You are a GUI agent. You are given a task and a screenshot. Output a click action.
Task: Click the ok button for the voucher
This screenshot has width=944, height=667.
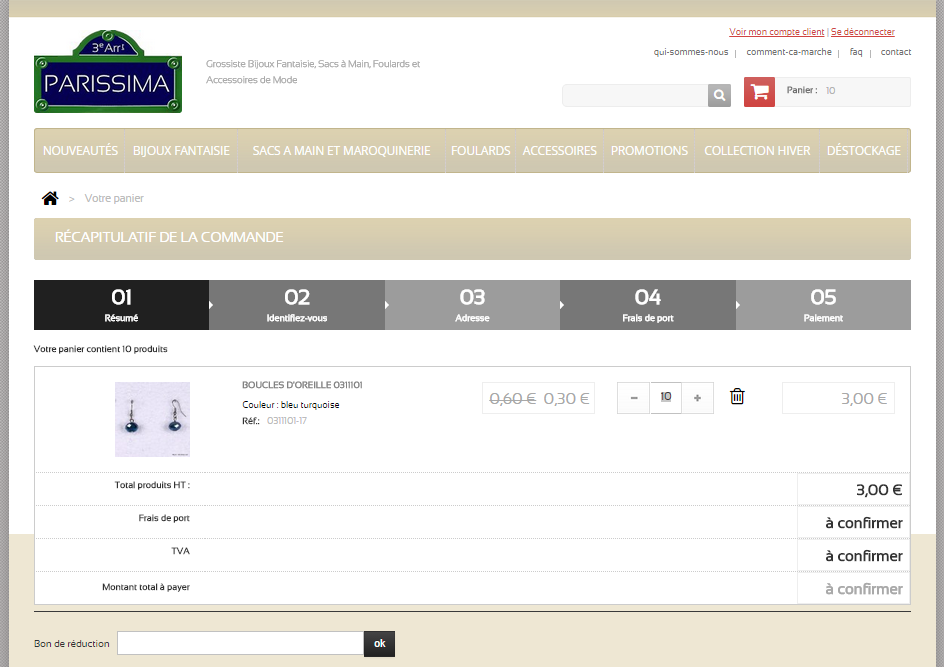[x=379, y=644]
